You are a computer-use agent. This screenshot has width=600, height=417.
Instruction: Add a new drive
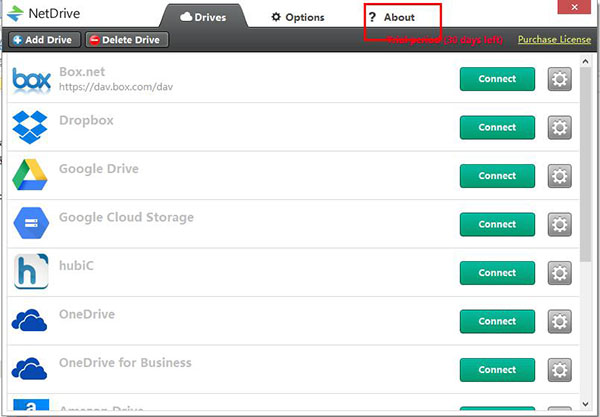(x=44, y=40)
